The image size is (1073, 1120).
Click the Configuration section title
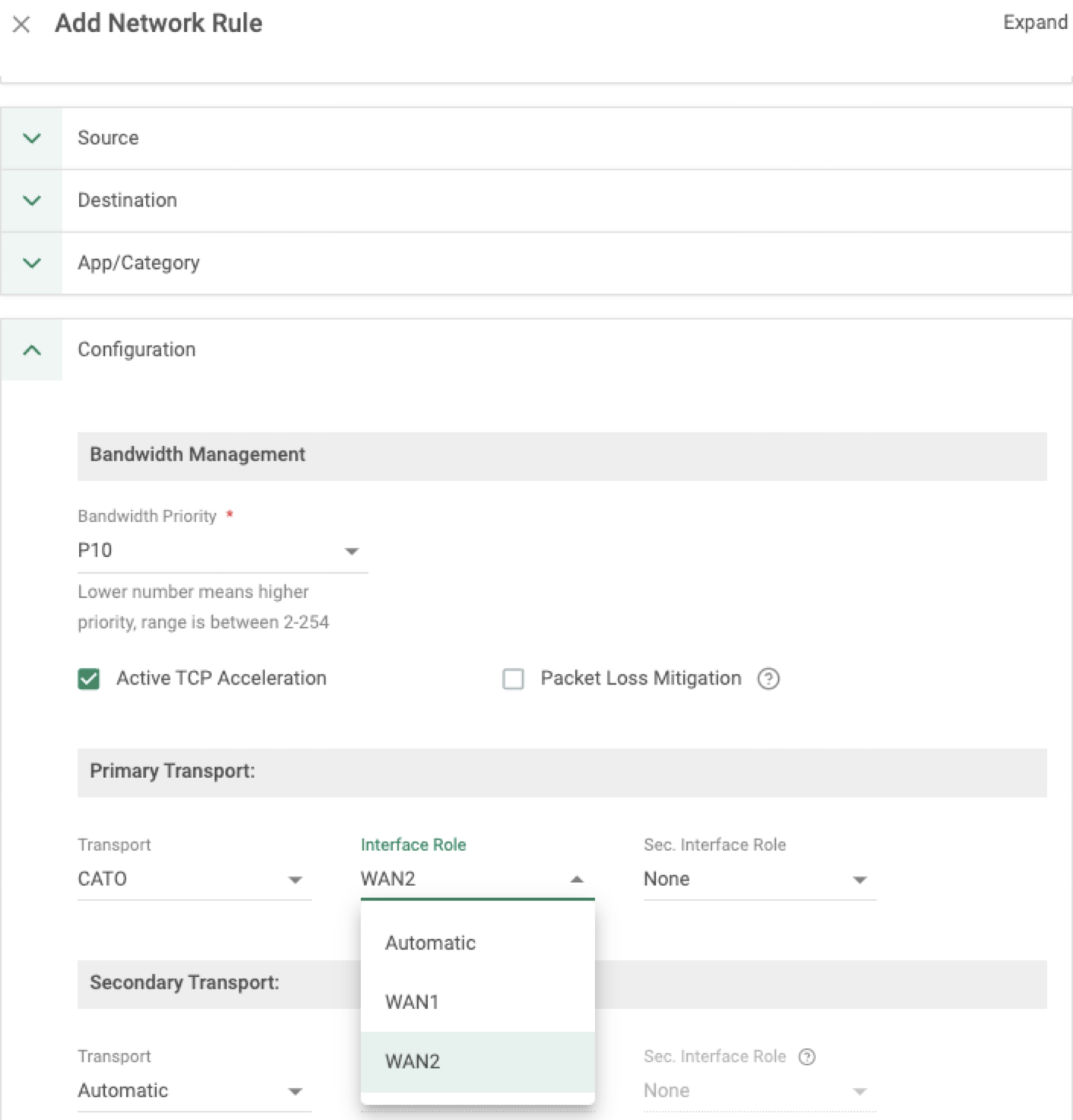(x=137, y=350)
